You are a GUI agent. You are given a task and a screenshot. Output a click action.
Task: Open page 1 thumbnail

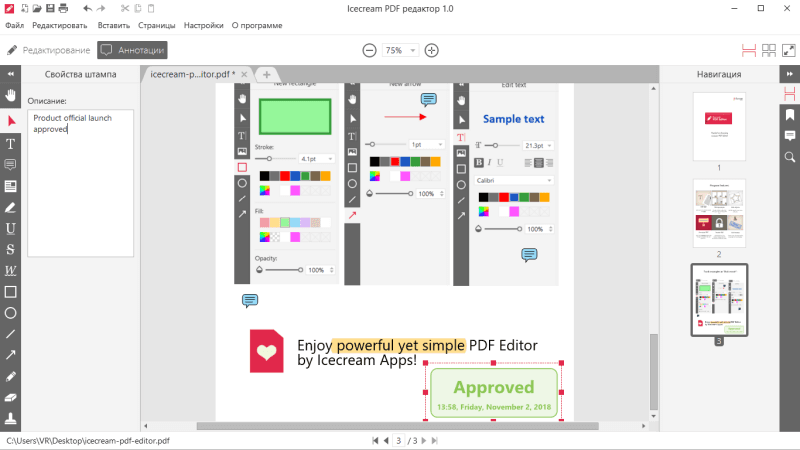pos(719,127)
